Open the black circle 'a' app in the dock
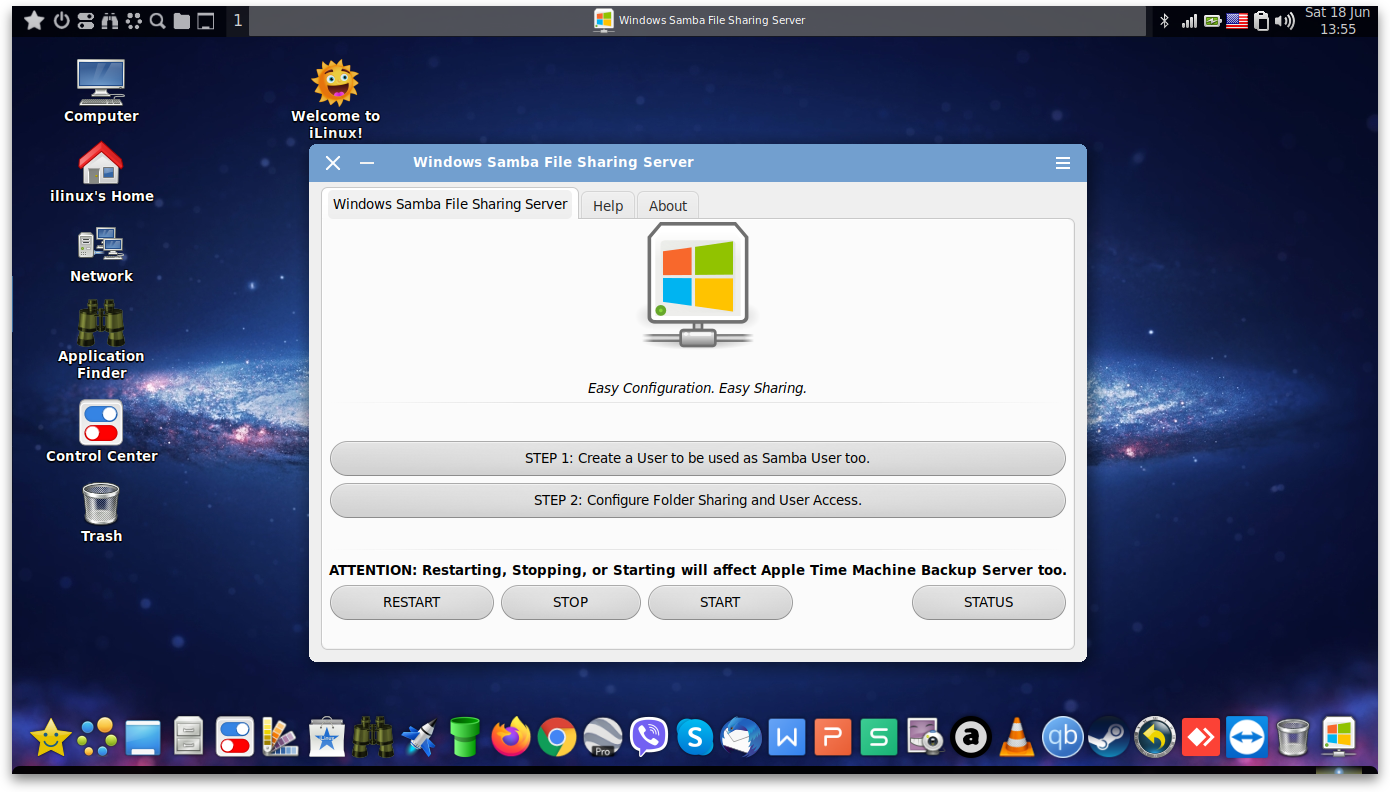Screen dimensions: 1390x792 click(971, 738)
